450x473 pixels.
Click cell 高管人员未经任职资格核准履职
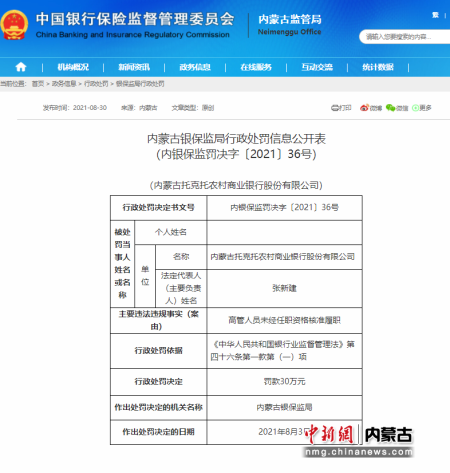pyautogui.click(x=284, y=320)
